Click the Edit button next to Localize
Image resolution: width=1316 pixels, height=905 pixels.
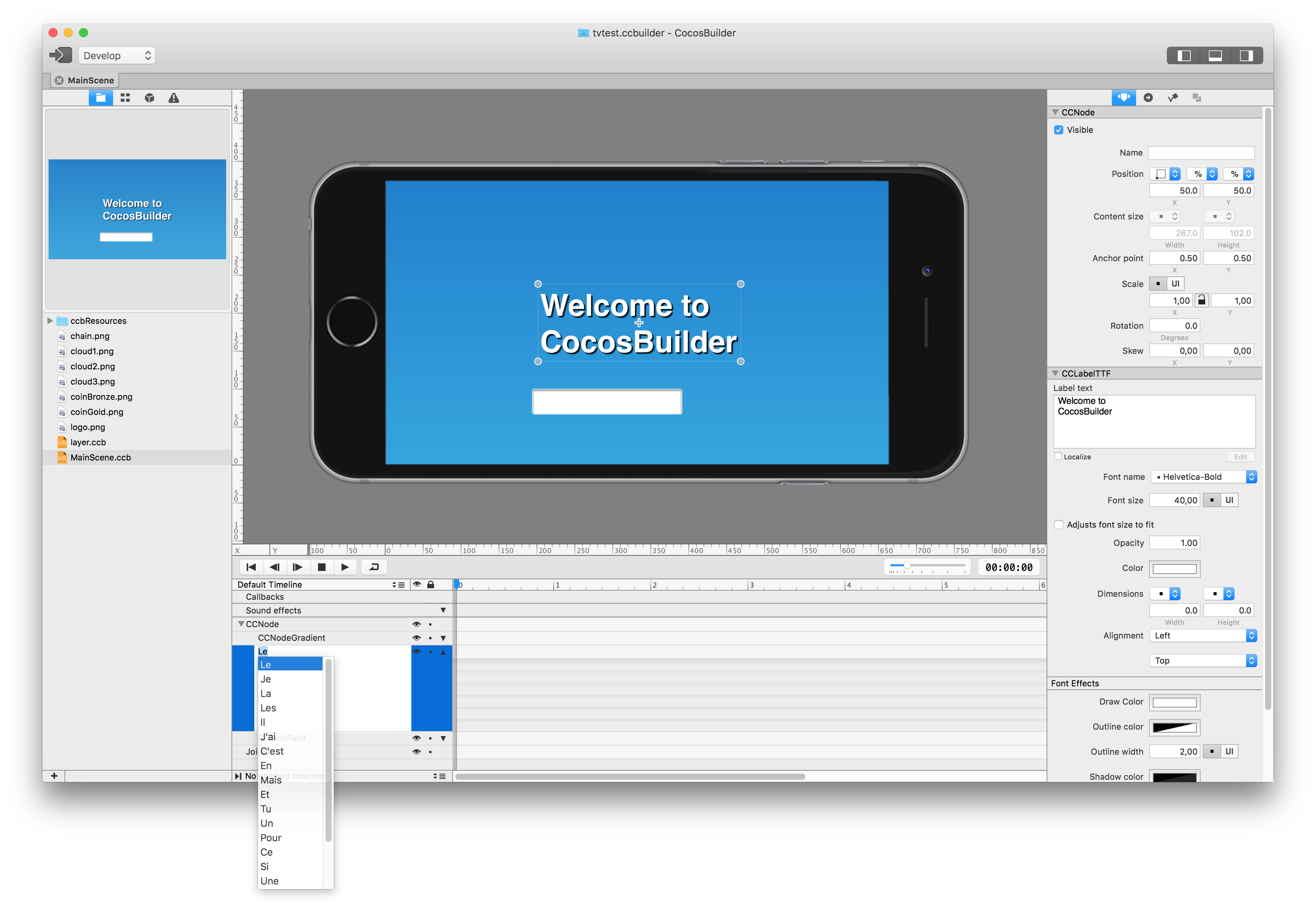click(x=1240, y=456)
